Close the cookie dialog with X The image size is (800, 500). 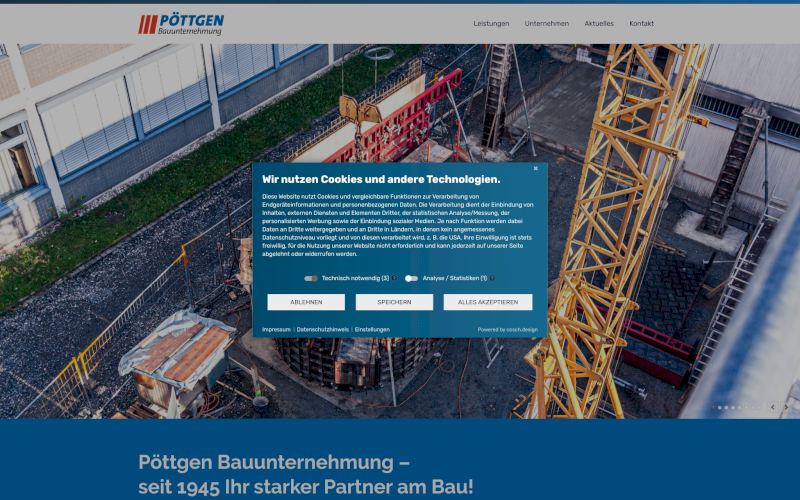pos(535,169)
